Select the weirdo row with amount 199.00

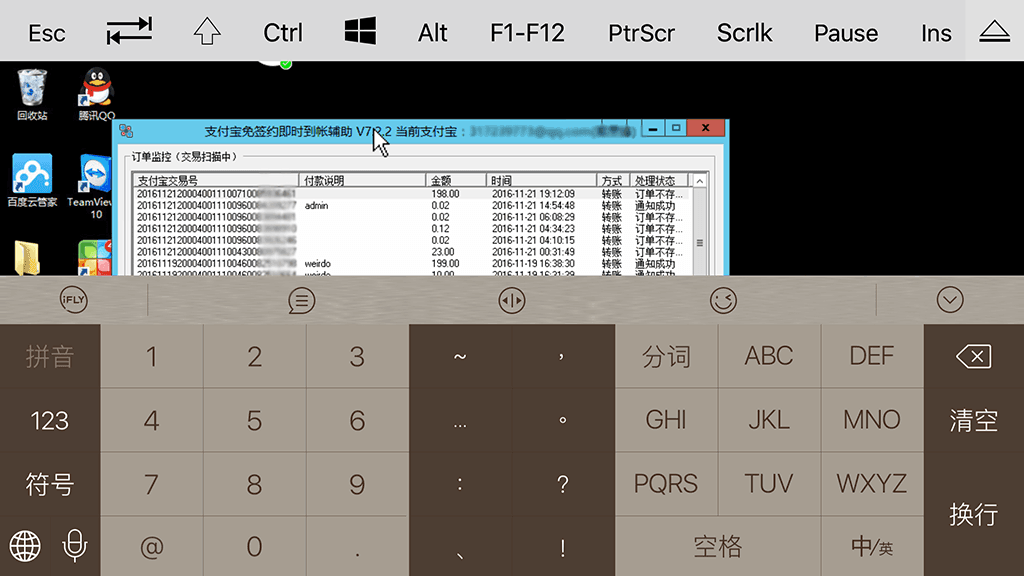click(411, 264)
